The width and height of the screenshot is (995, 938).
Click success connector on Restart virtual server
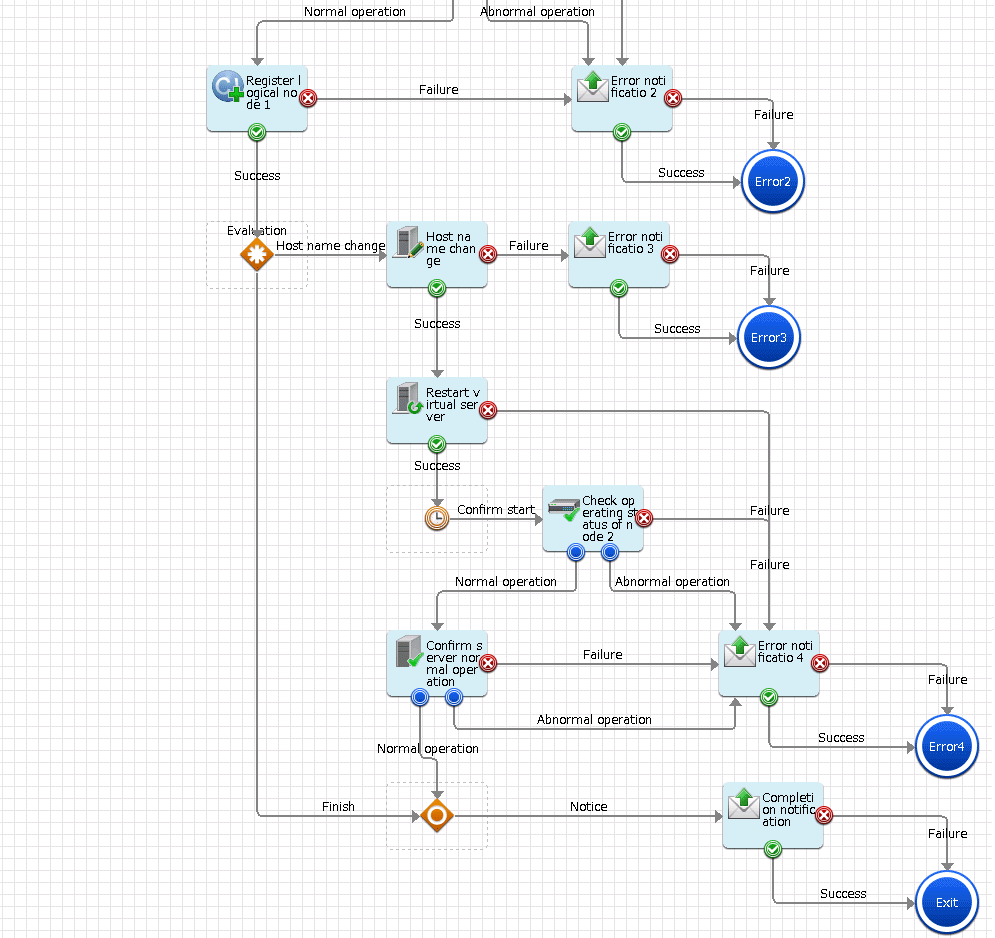point(437,444)
